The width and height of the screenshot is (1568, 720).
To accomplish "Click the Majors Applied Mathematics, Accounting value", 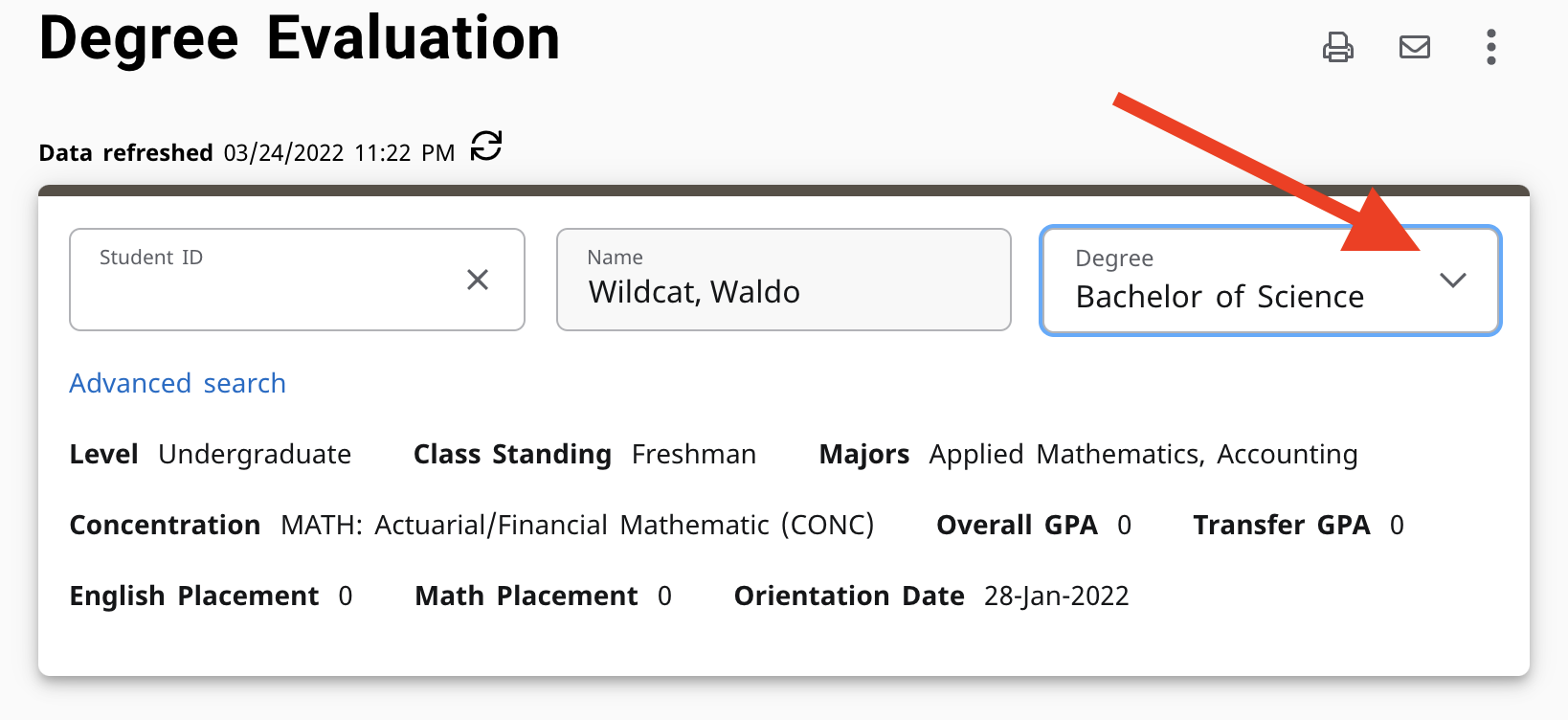I will click(x=1142, y=454).
